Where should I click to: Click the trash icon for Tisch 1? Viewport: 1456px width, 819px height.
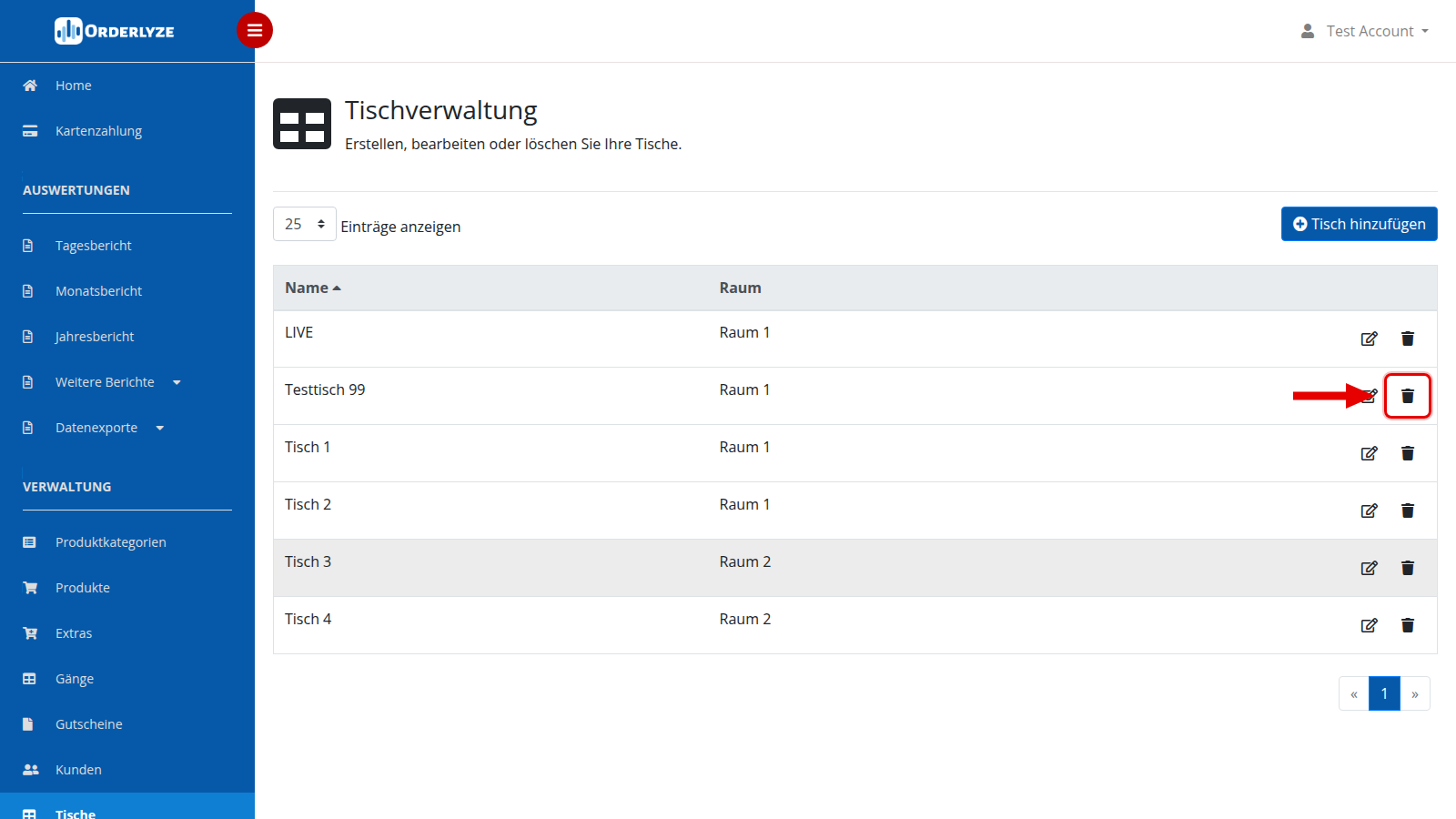coord(1407,453)
